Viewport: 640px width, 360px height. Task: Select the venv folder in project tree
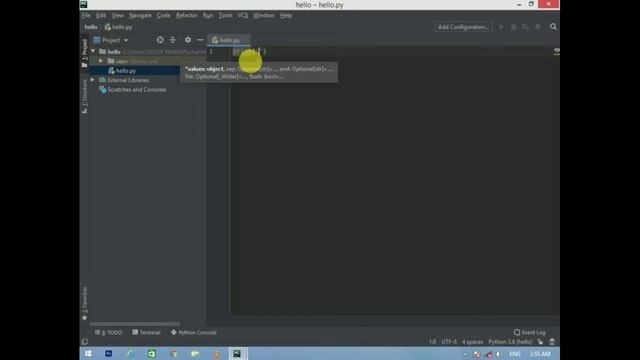[x=122, y=61]
